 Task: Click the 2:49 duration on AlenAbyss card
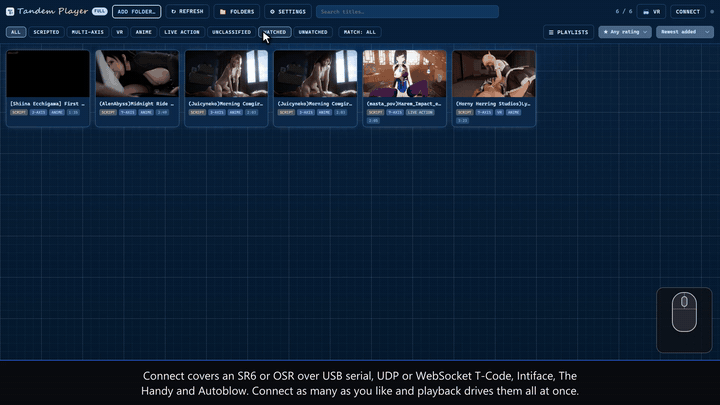pos(162,112)
